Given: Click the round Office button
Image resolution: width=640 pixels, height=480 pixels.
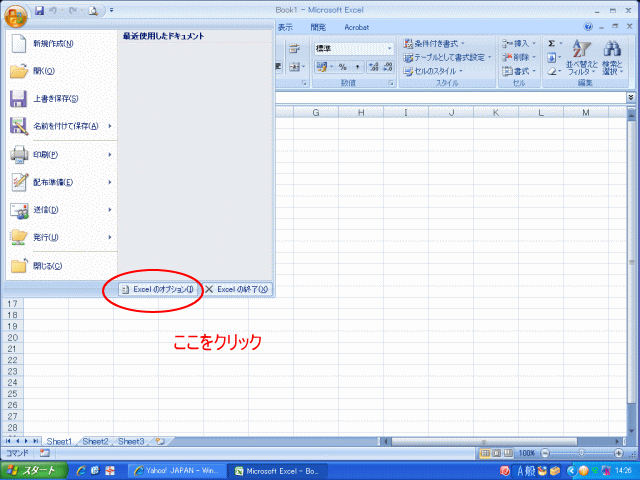Looking at the screenshot, I should pyautogui.click(x=15, y=16).
